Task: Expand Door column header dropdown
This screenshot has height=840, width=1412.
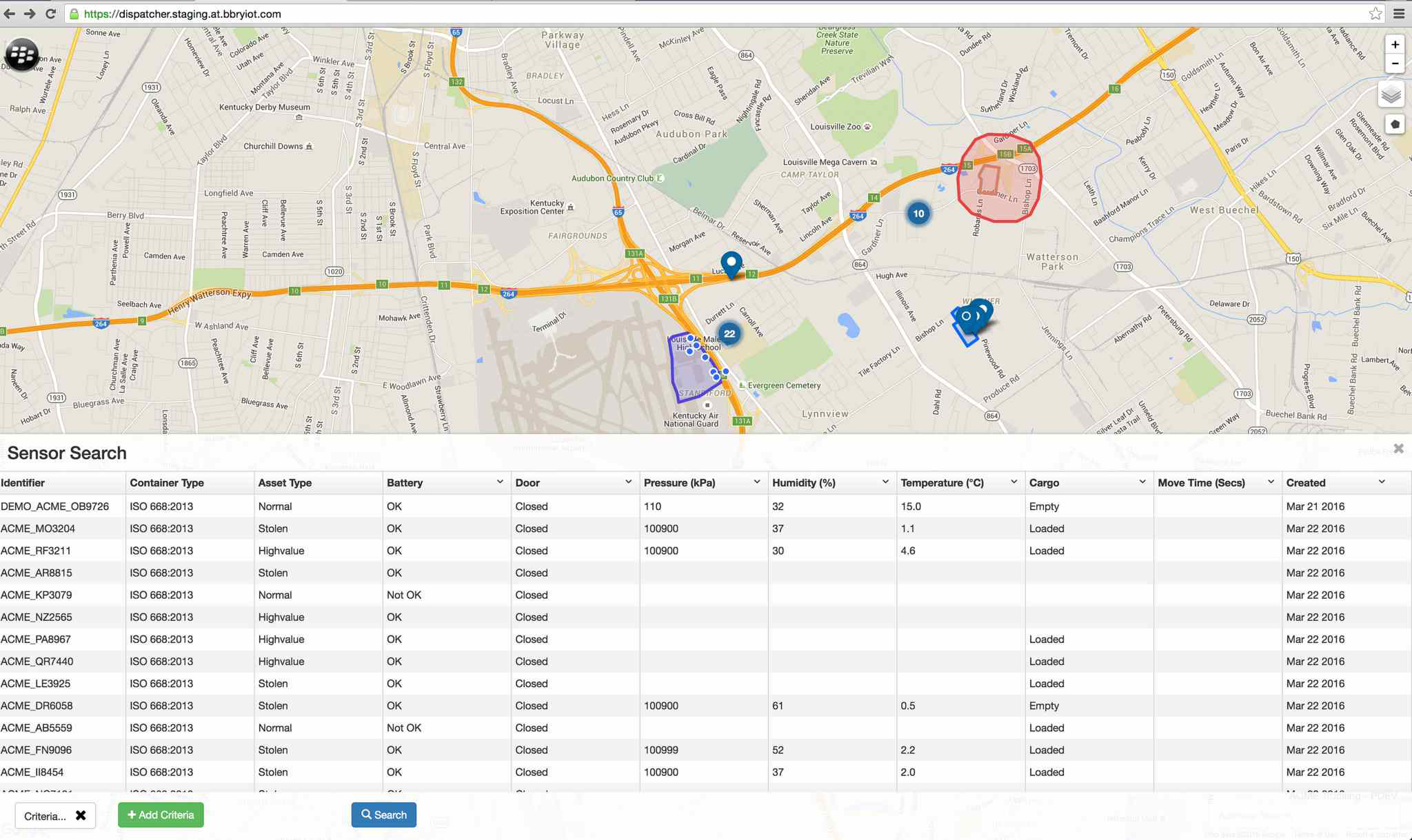Action: 628,482
